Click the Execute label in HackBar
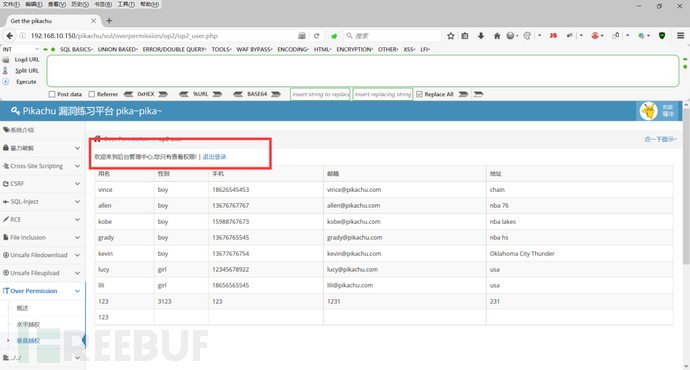This screenshot has width=690, height=370. pos(26,81)
